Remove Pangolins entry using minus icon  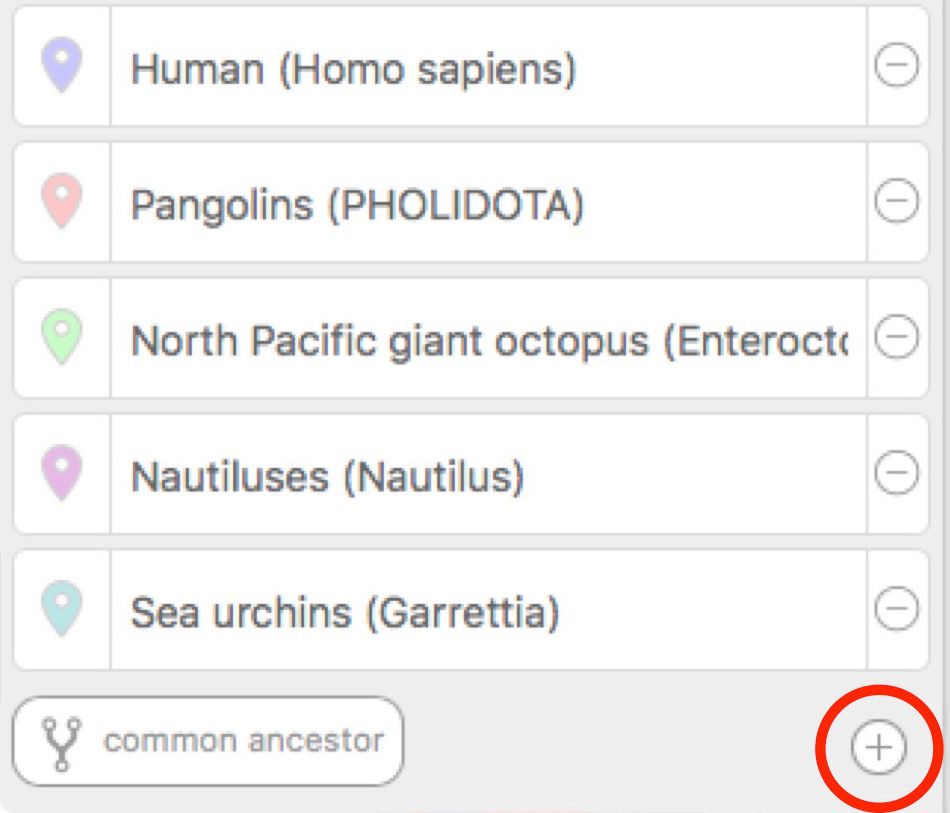(x=896, y=201)
